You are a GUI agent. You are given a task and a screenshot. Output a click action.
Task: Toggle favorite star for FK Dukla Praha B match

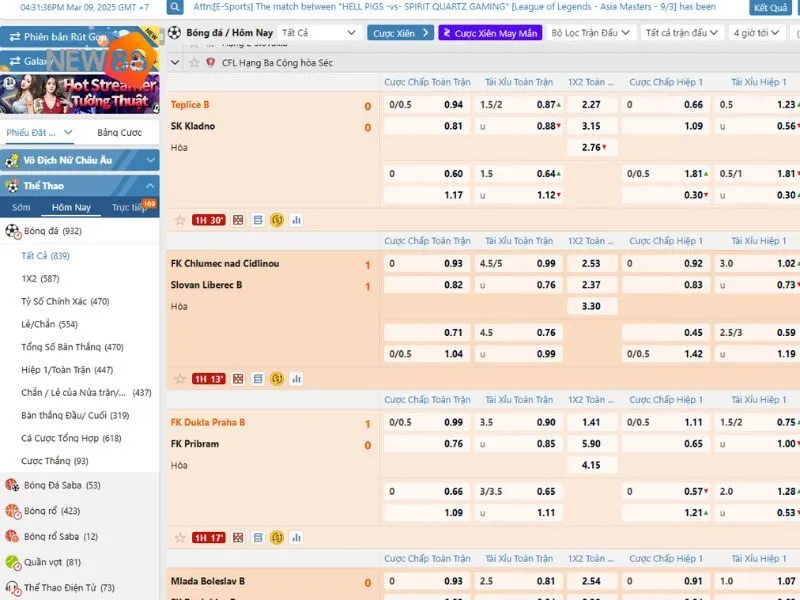pos(180,537)
